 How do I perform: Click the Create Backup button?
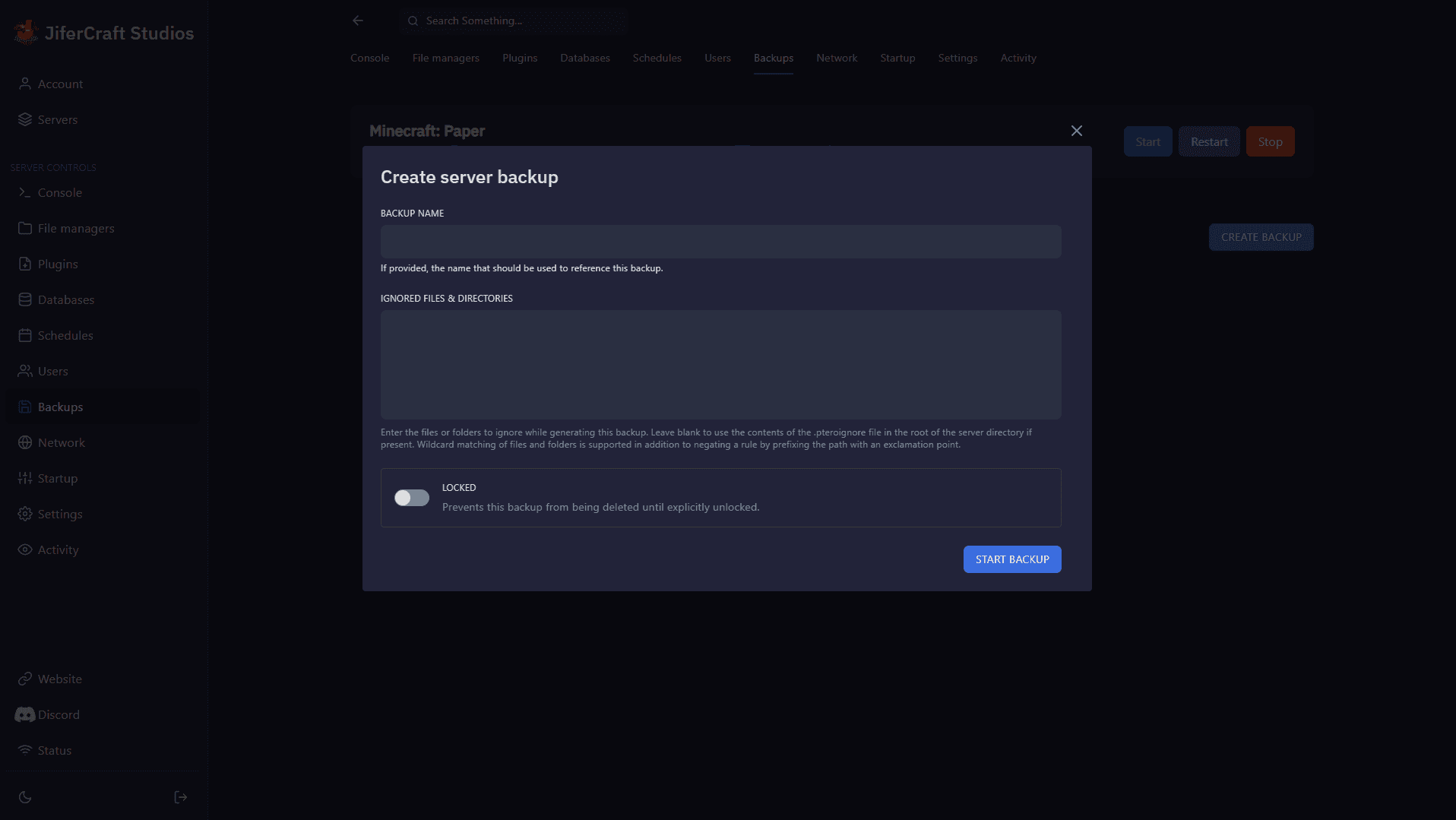tap(1261, 237)
